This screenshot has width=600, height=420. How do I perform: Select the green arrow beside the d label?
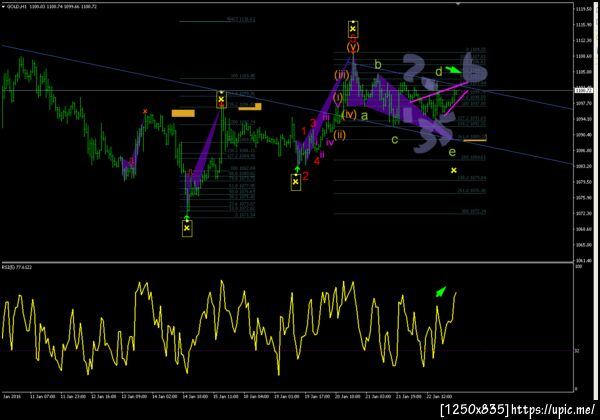[x=454, y=70]
